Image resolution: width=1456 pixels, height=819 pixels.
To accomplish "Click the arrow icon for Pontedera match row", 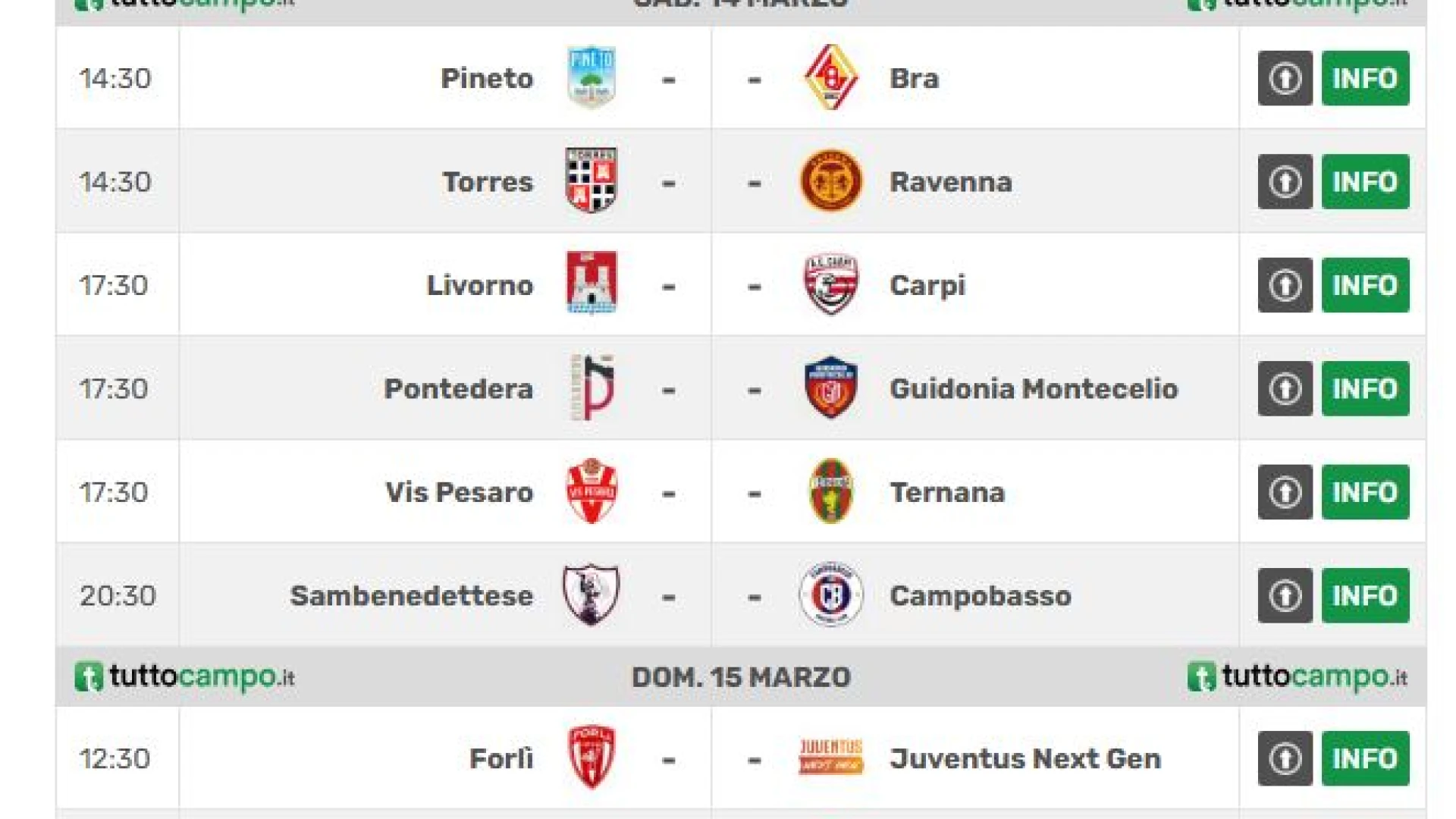I will [x=1285, y=388].
